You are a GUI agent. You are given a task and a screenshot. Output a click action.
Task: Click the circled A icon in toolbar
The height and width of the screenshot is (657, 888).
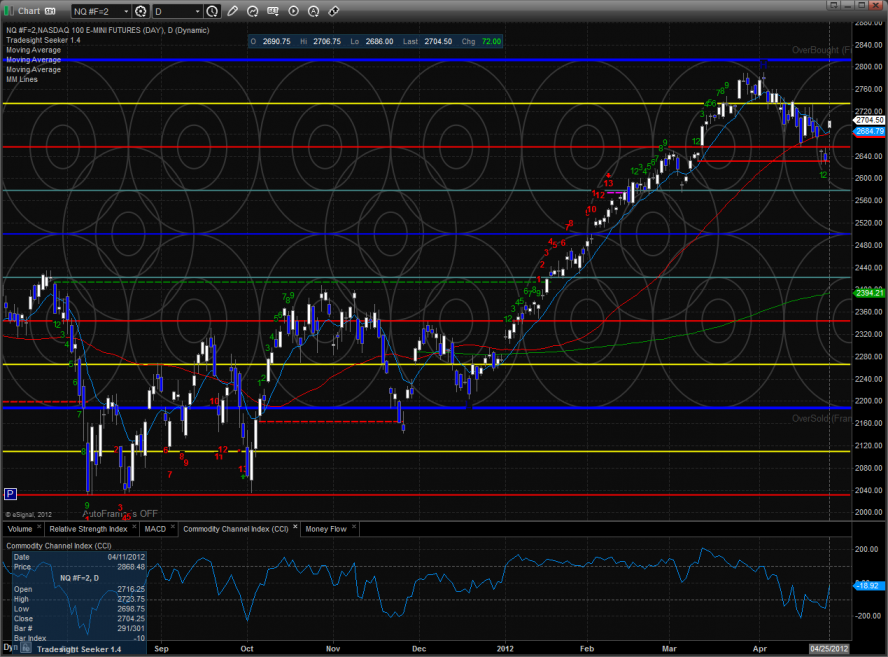tap(313, 11)
